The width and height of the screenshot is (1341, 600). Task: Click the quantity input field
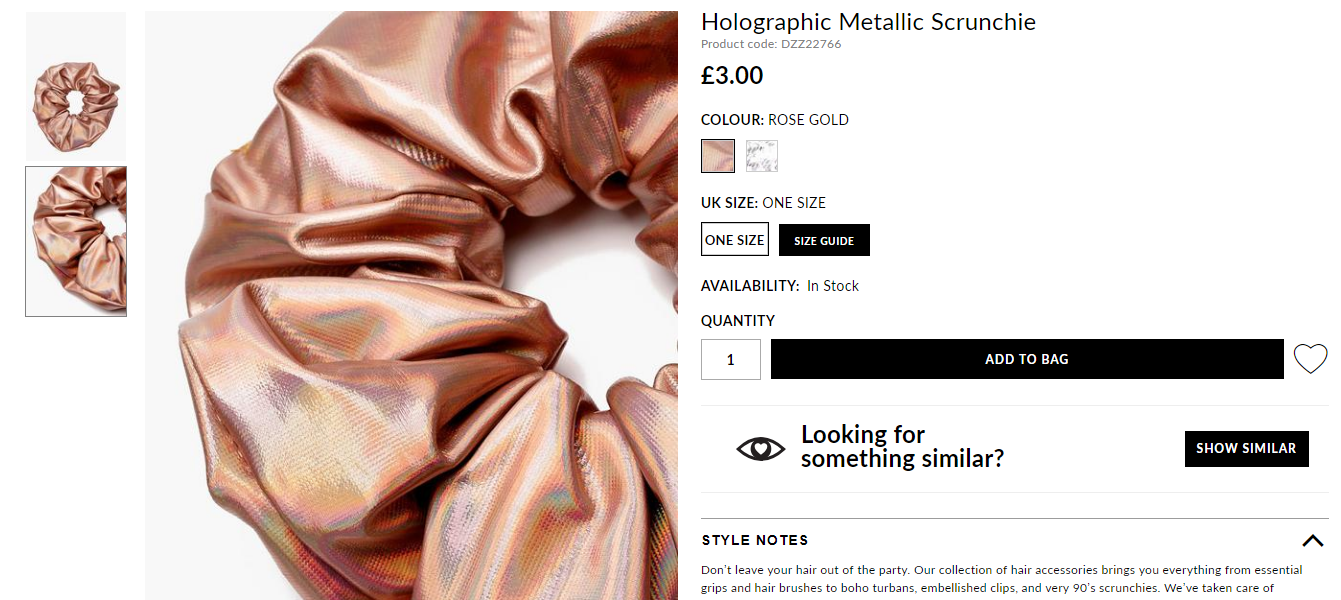[731, 359]
